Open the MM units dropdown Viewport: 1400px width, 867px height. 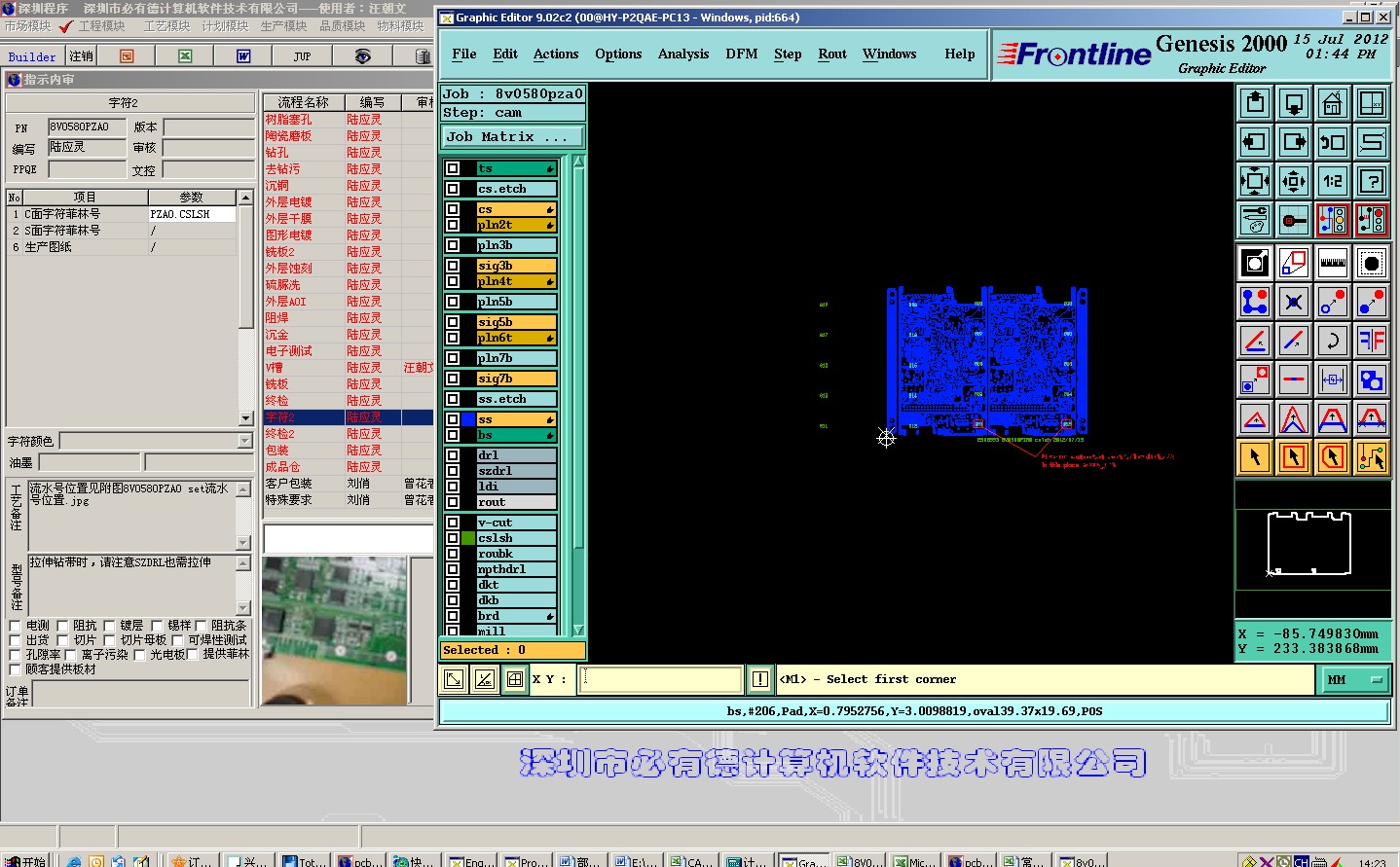pyautogui.click(x=1353, y=680)
